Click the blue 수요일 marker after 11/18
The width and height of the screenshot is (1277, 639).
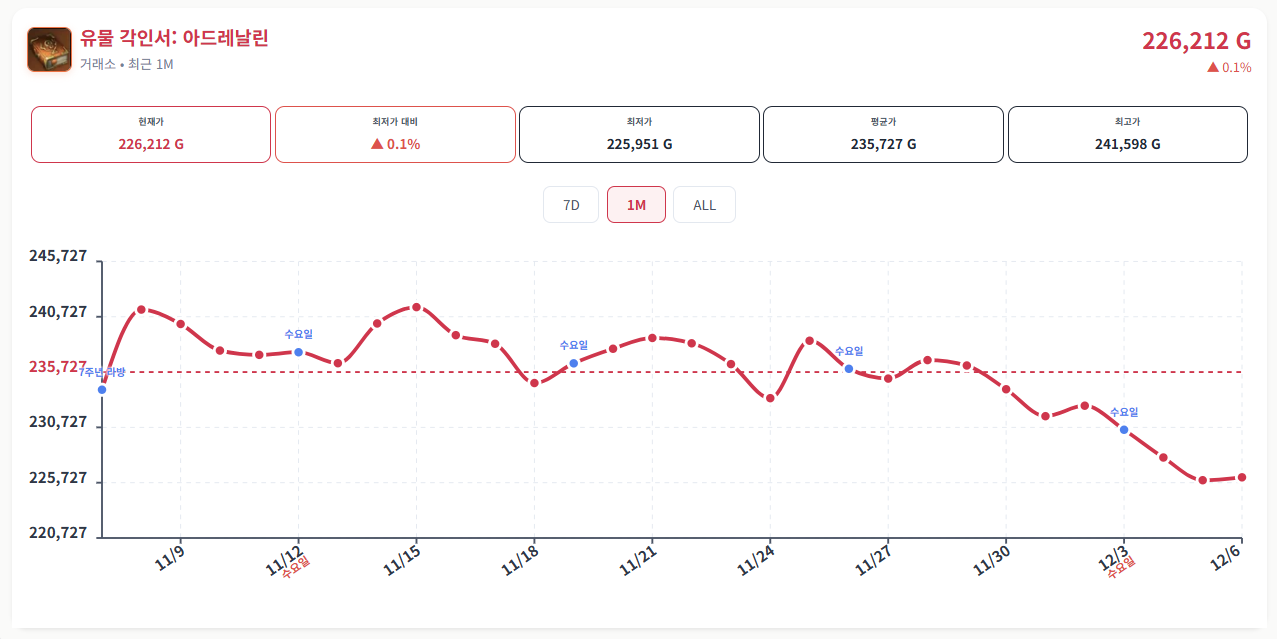[x=573, y=363]
